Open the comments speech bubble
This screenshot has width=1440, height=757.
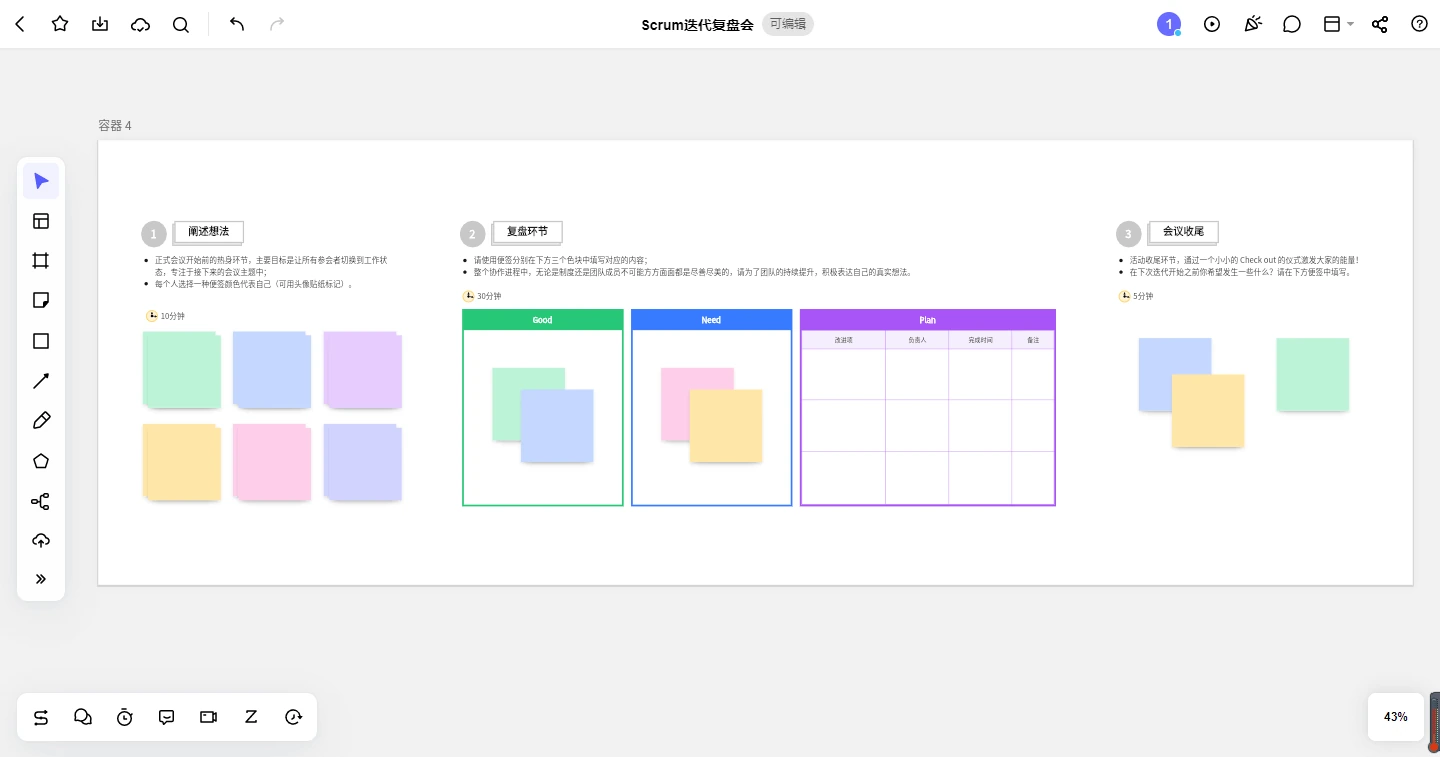coord(1292,24)
